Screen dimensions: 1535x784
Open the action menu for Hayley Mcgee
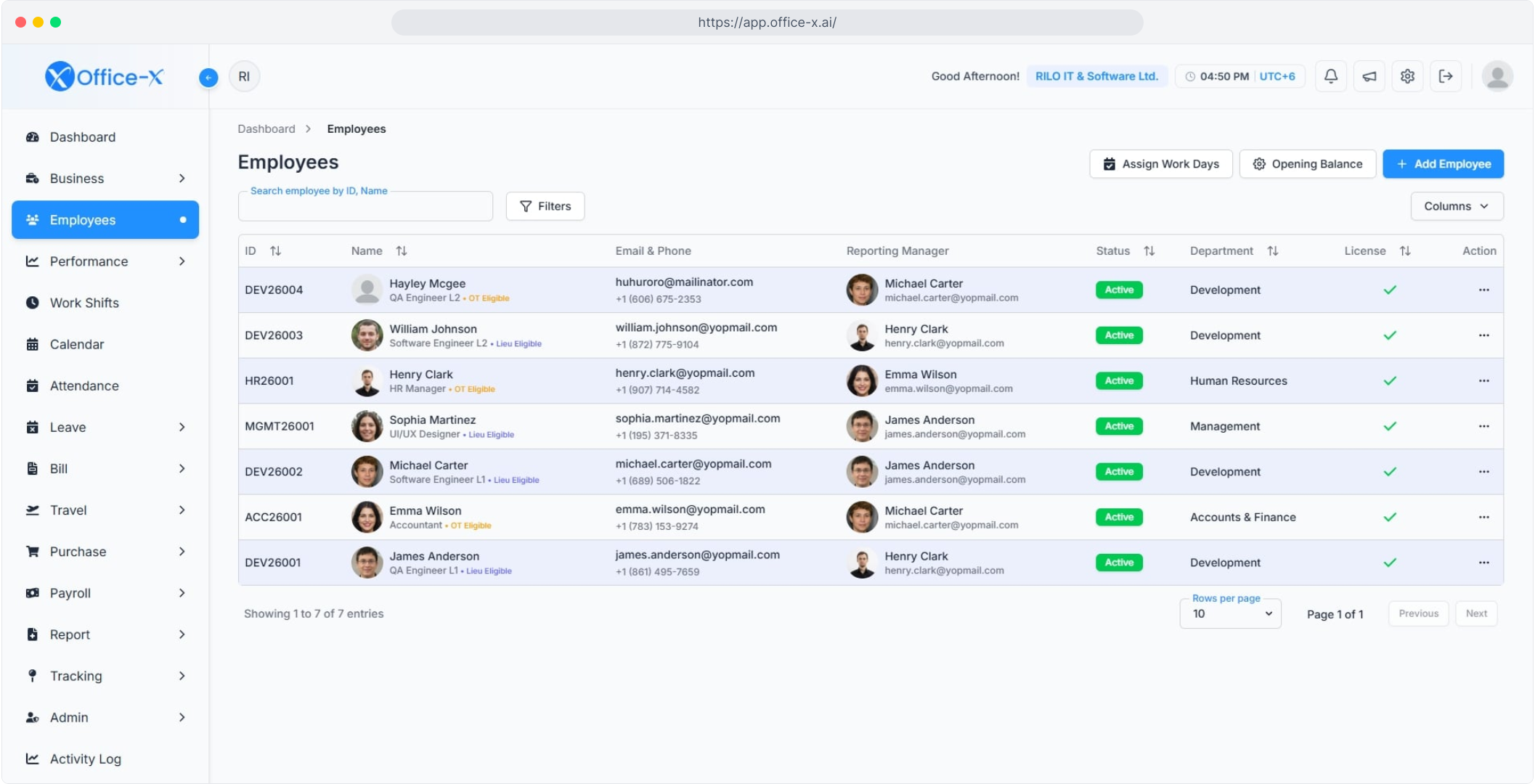(1483, 290)
